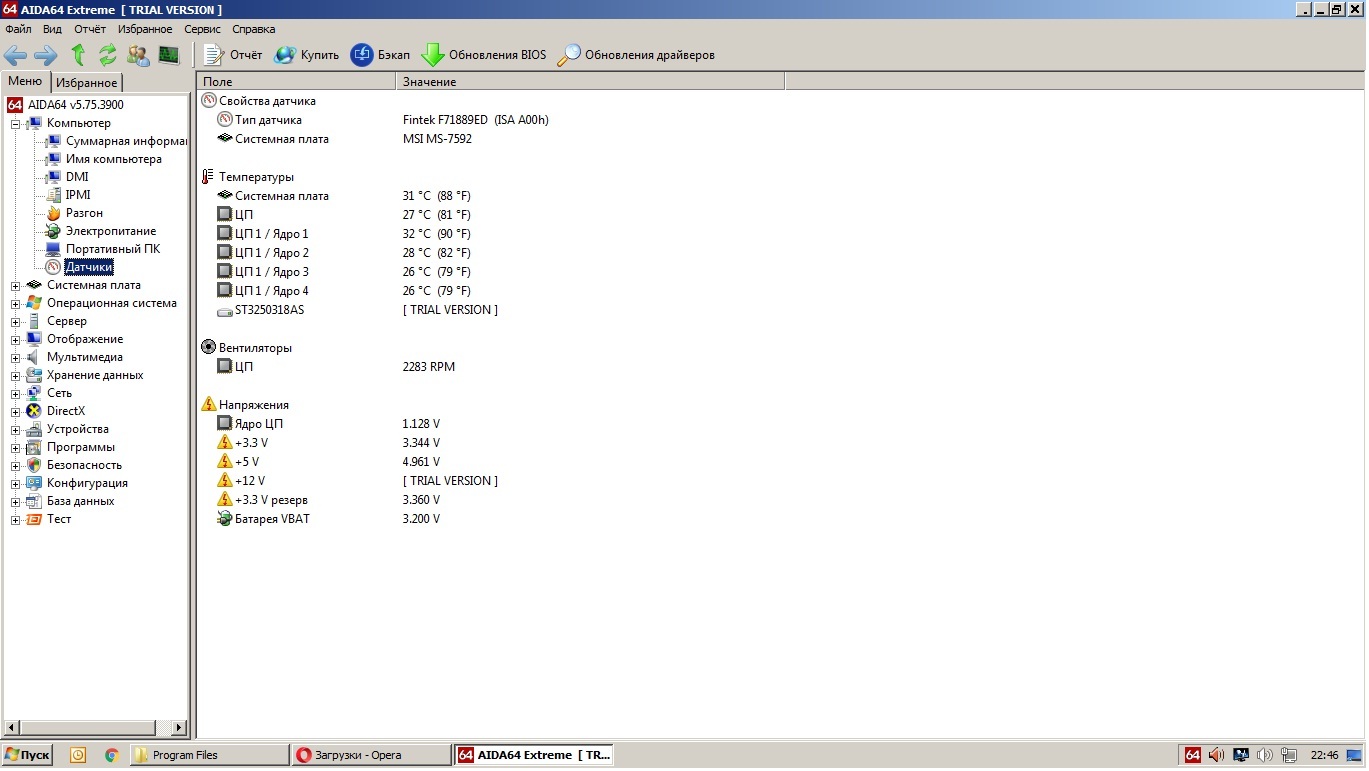Image resolution: width=1369 pixels, height=771 pixels.
Task: Select Суммарная информация in the tree
Action: click(126, 141)
